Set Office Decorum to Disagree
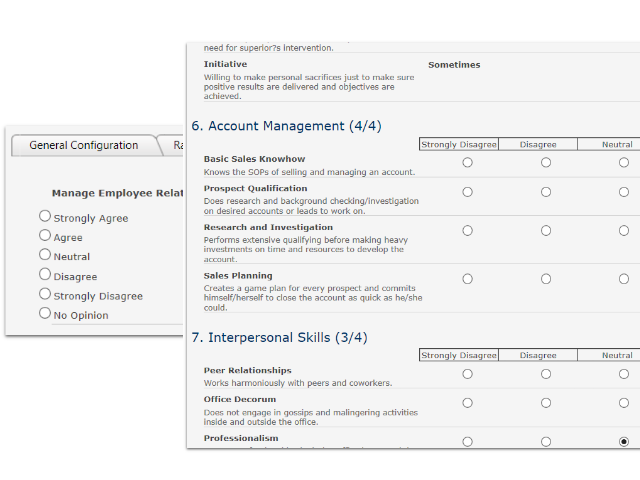 546,403
